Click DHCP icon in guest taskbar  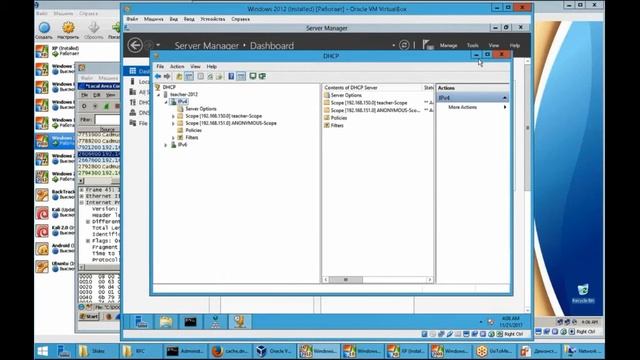(x=240, y=322)
